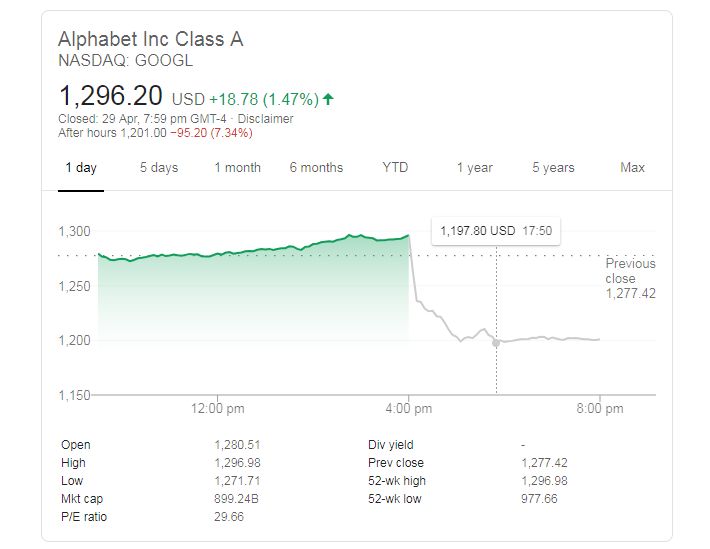The image size is (710, 549).
Task: Click the 1,296.20 current price
Action: [x=112, y=96]
